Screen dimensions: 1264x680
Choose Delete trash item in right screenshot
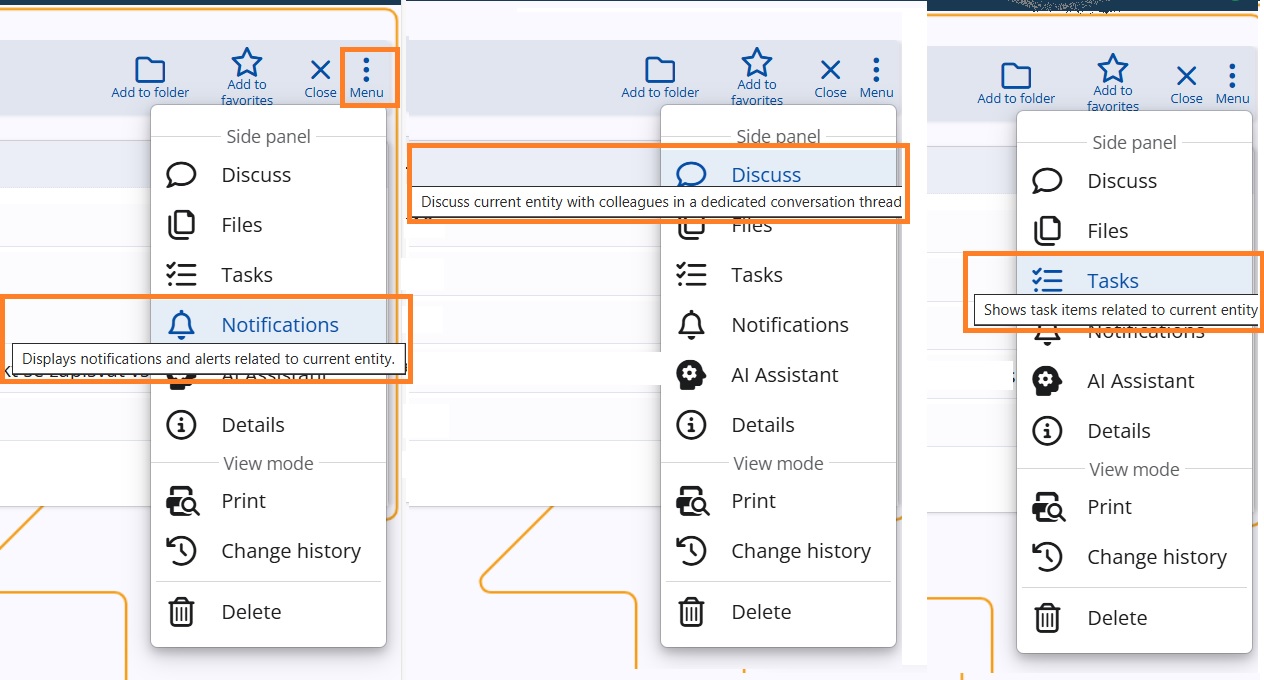(1134, 618)
